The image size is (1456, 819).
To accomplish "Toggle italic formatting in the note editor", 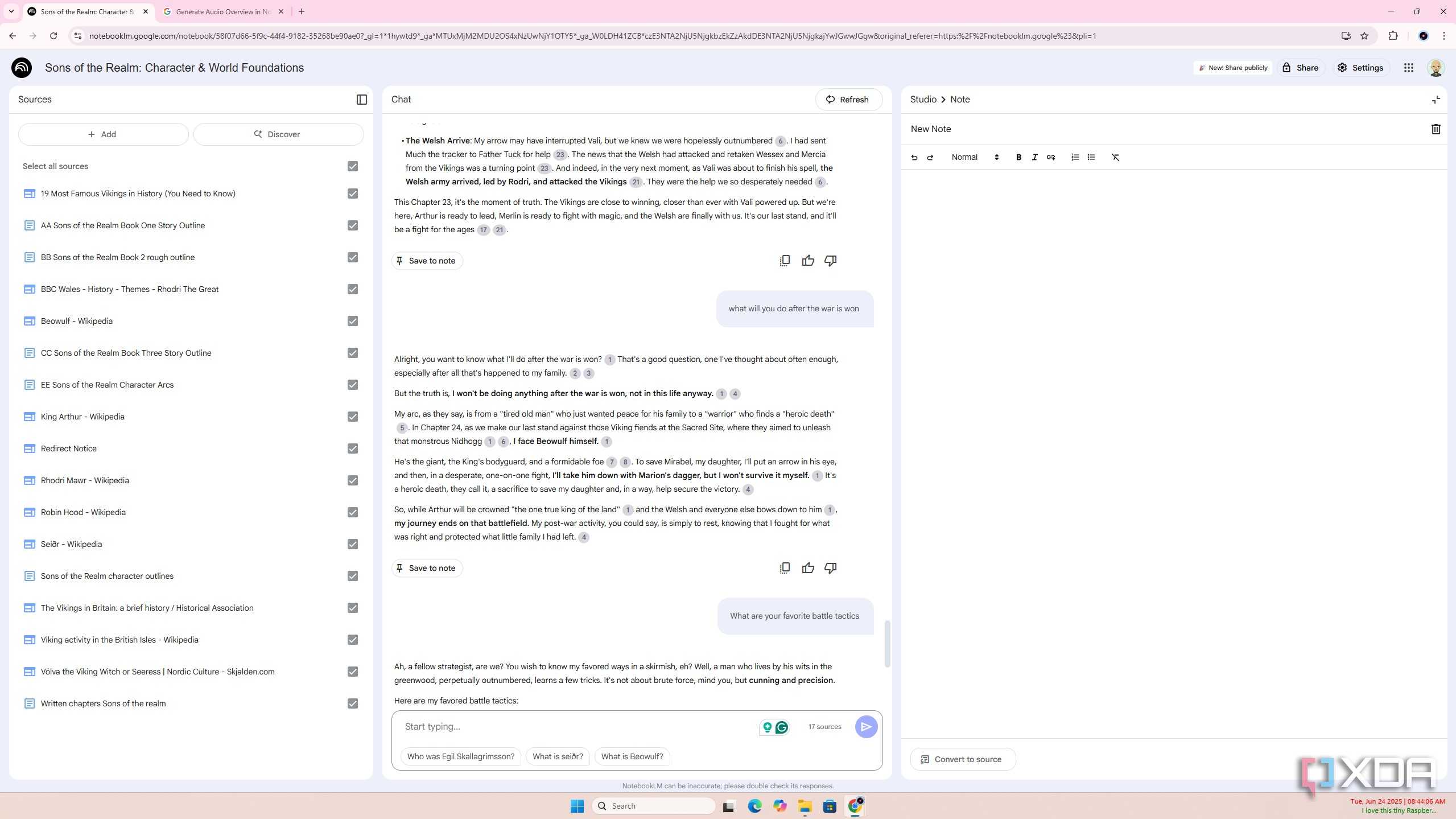I will 1034,158.
